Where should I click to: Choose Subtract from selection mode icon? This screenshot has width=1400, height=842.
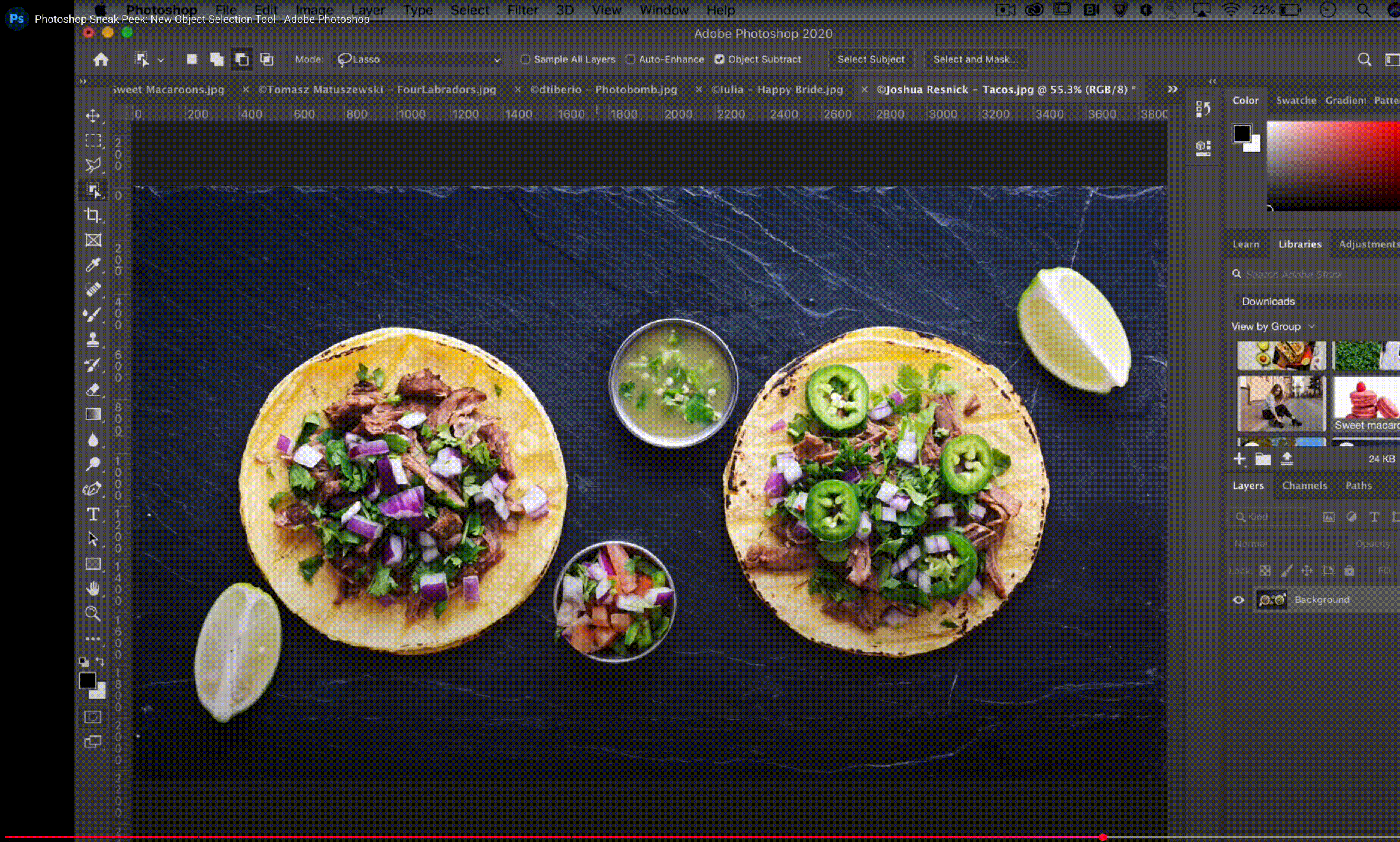(x=242, y=59)
